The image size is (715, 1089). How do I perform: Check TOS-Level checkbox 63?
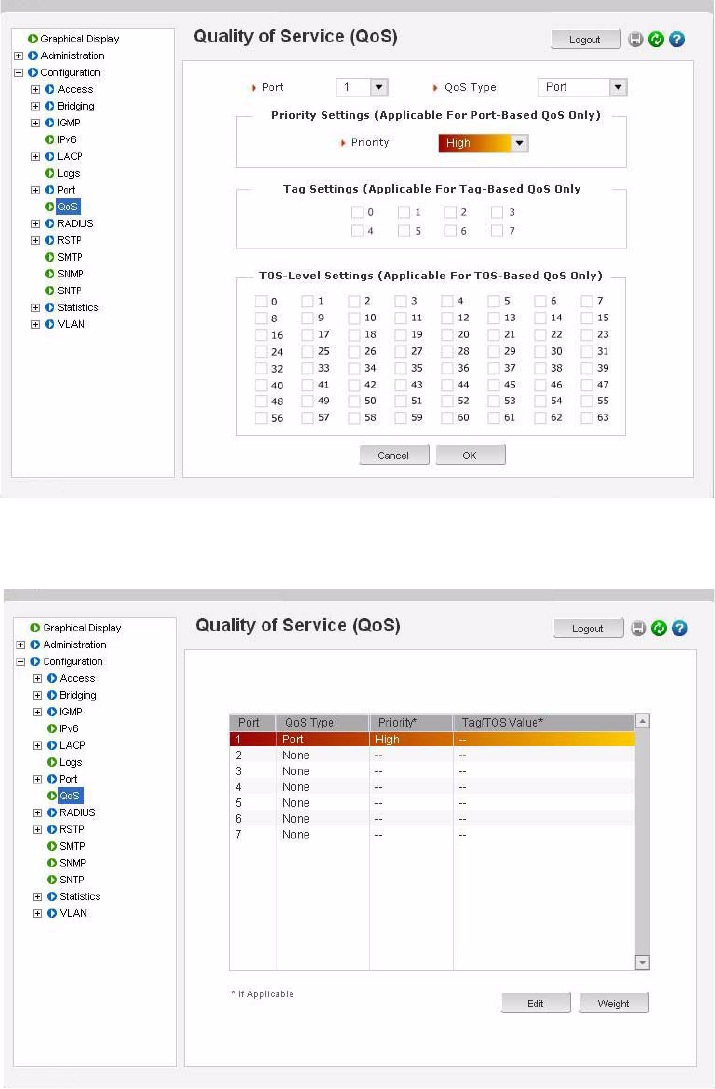586,418
